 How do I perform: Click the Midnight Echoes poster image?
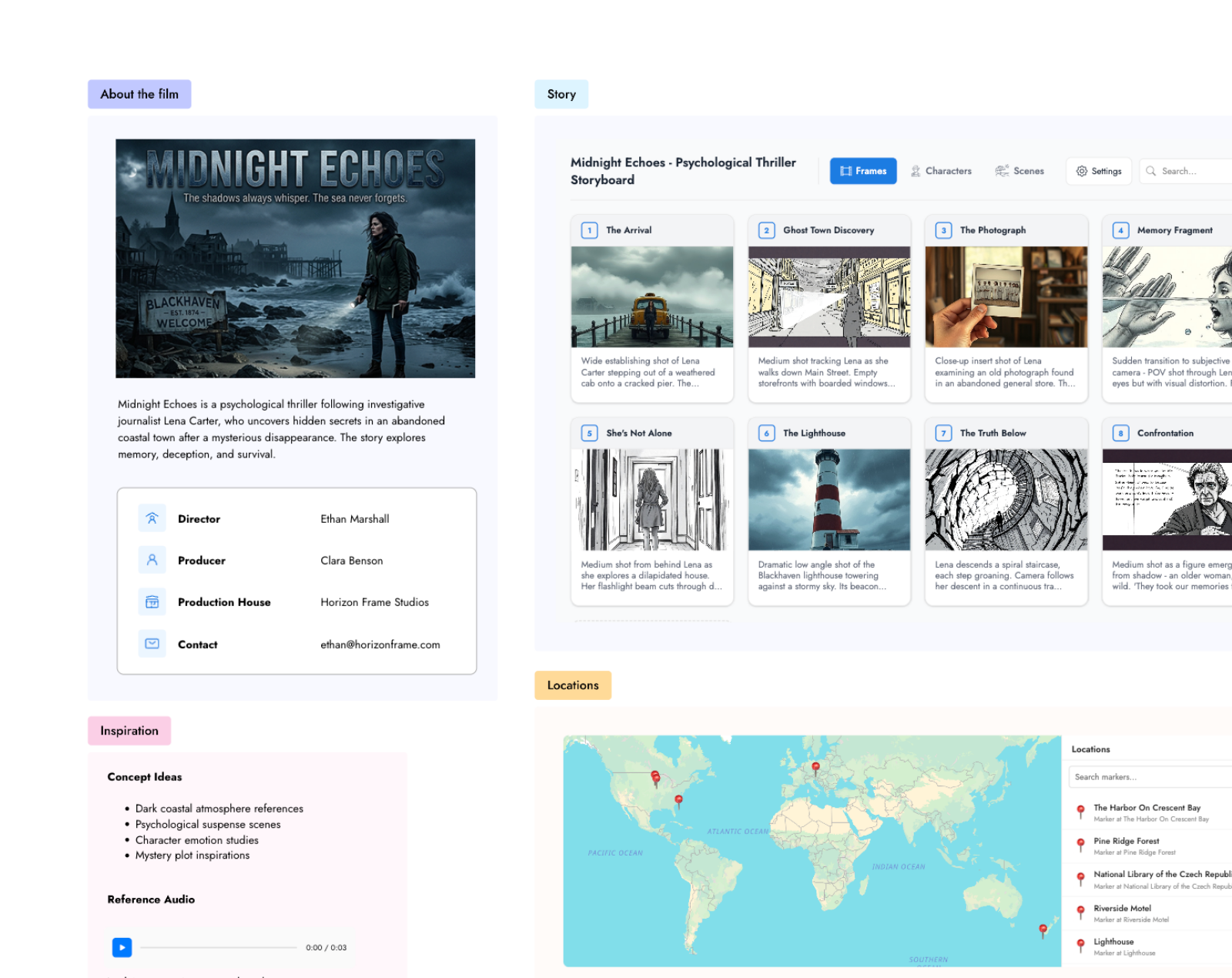(296, 259)
